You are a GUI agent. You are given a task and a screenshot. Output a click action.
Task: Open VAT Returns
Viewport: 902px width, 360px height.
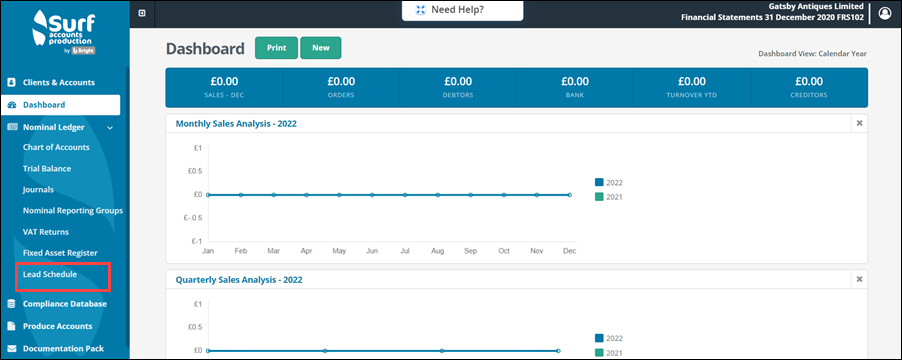click(x=45, y=232)
